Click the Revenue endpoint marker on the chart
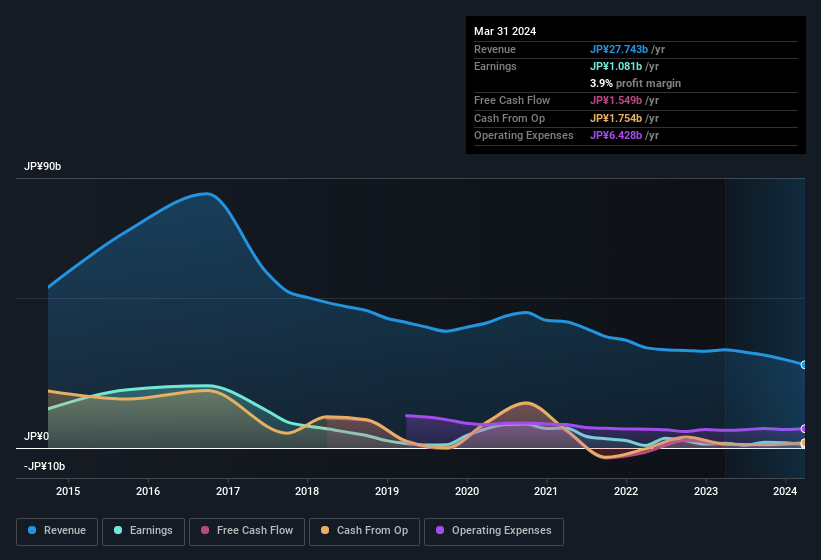Viewport: 821px width, 560px height. 804,365
